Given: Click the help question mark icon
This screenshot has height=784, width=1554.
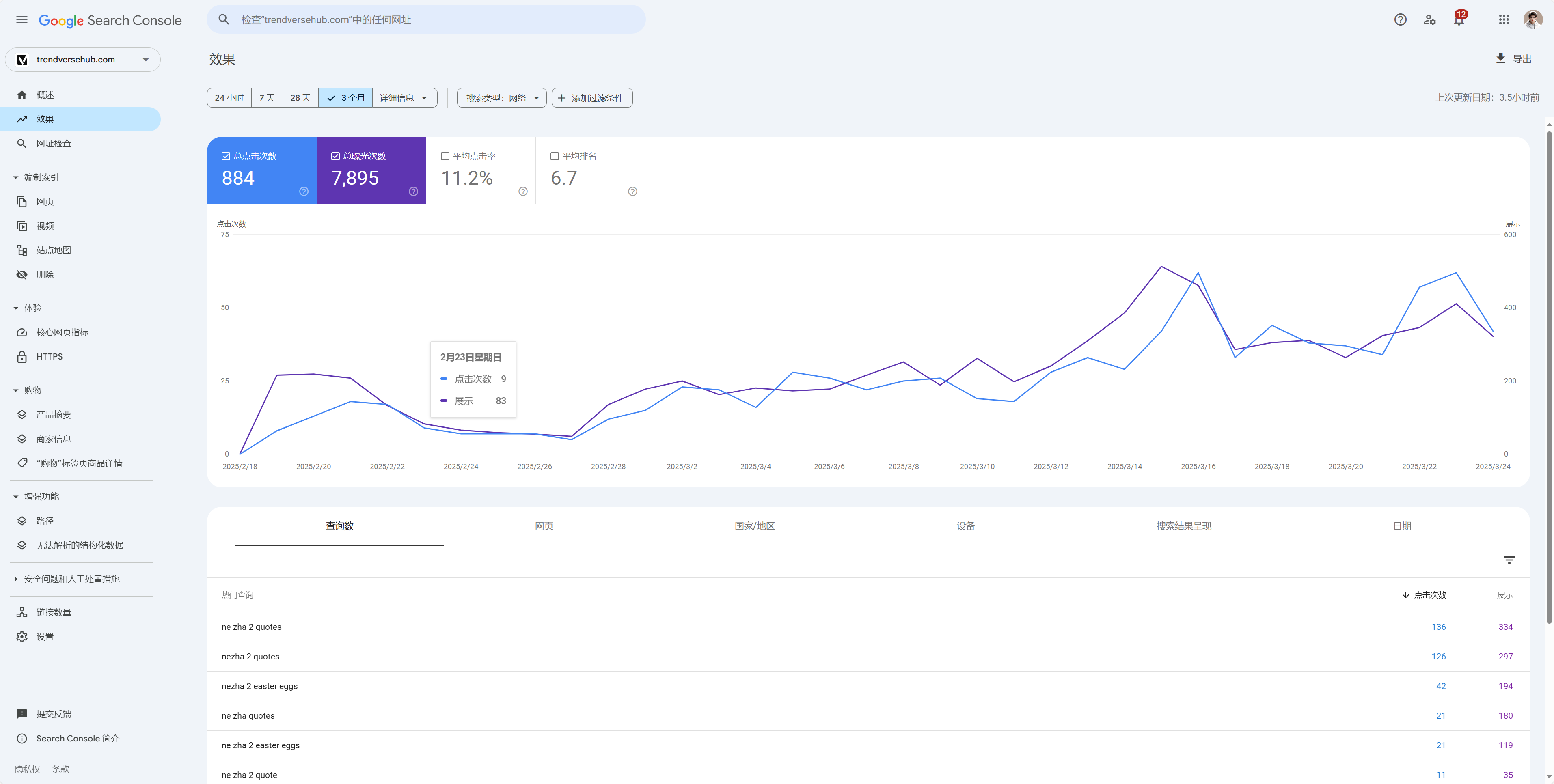Looking at the screenshot, I should pyautogui.click(x=1400, y=20).
